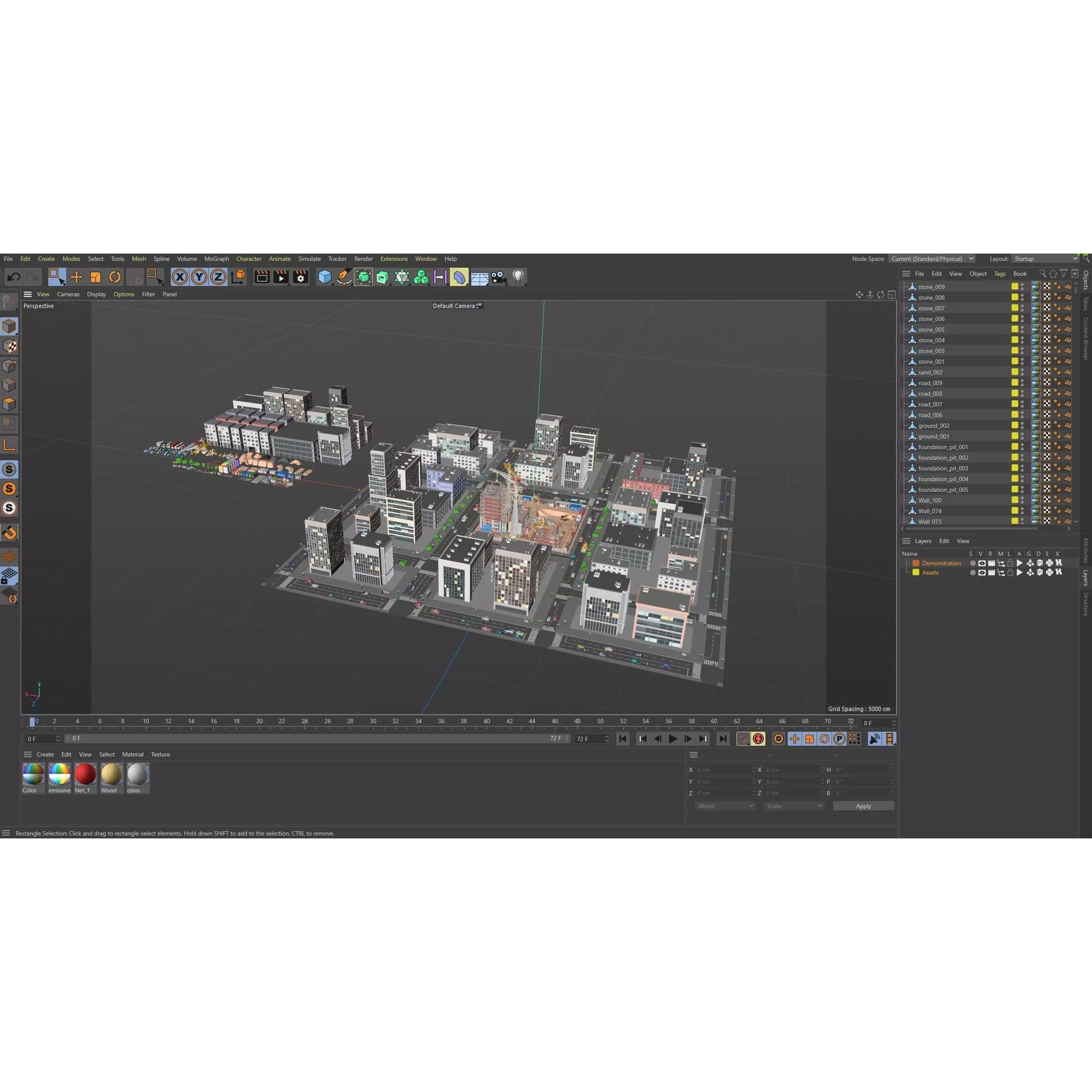Click the yellow color swatch of the Assets layer
The width and height of the screenshot is (1092, 1092).
(916, 572)
